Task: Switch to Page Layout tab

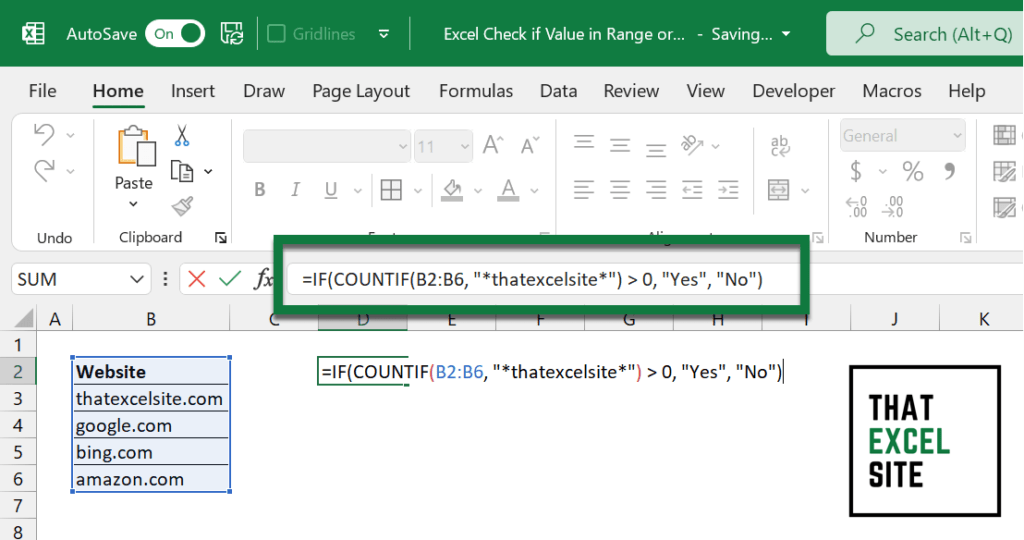Action: coord(361,91)
